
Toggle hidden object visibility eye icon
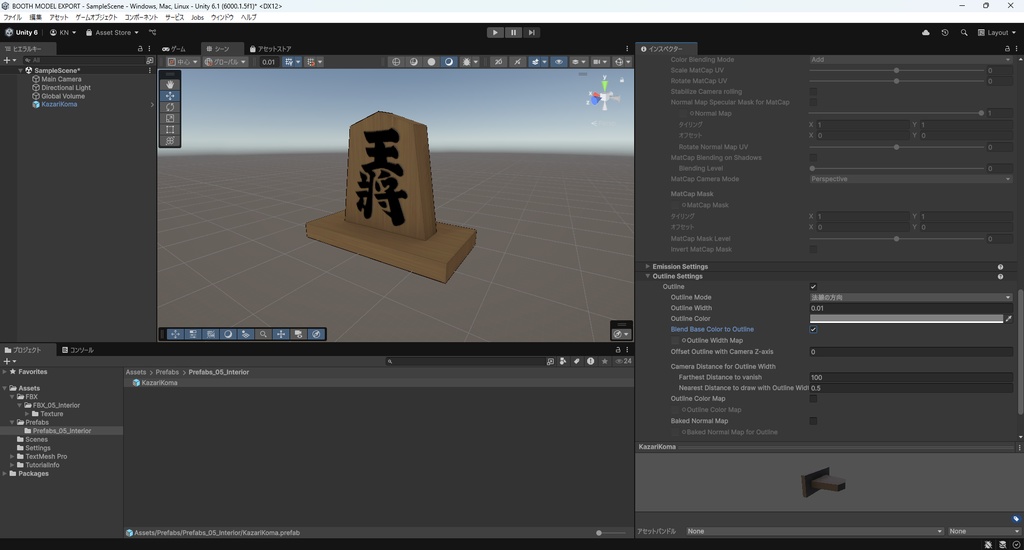click(x=558, y=61)
